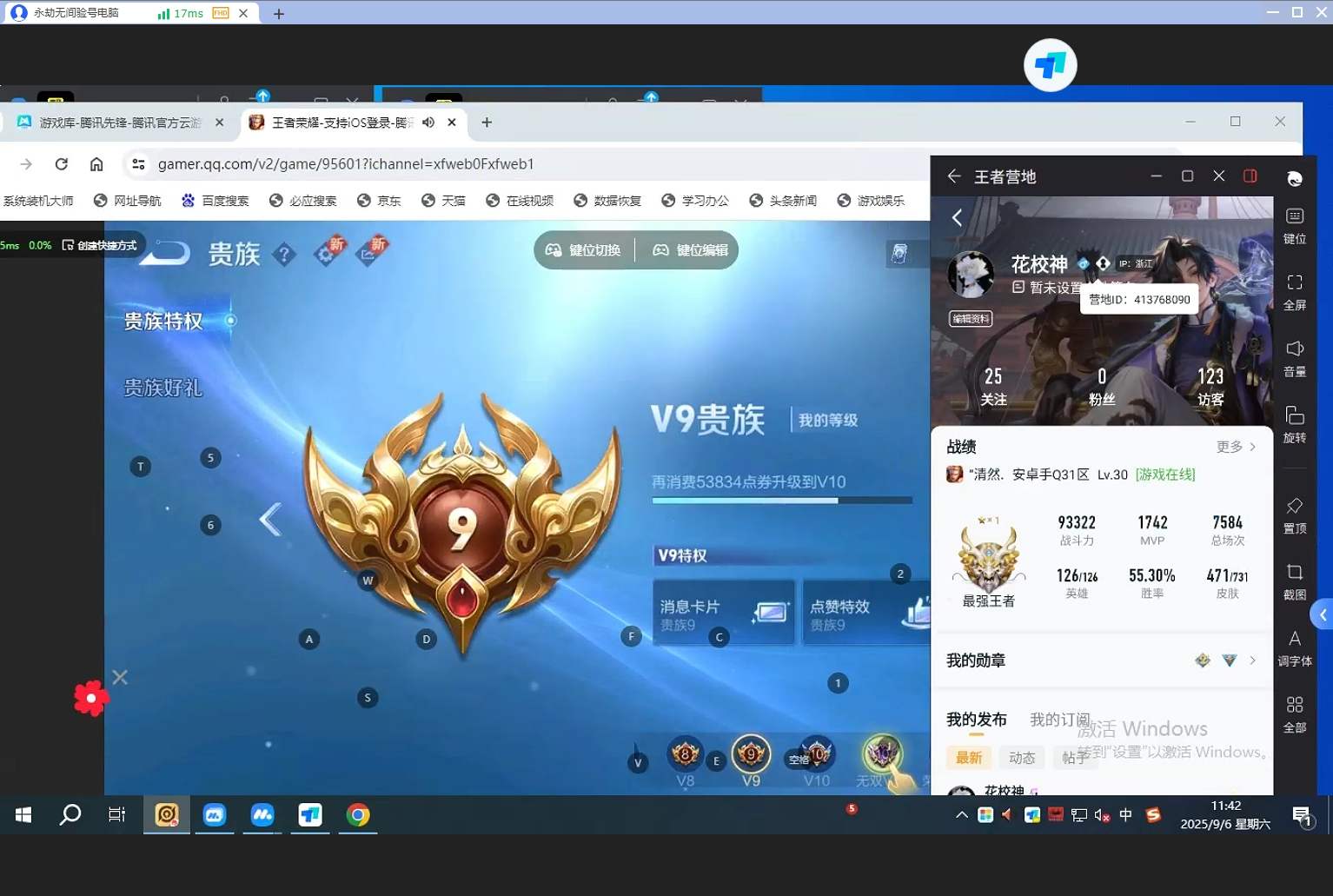
Task: Select the 我的订阅 tab
Action: tap(1060, 720)
